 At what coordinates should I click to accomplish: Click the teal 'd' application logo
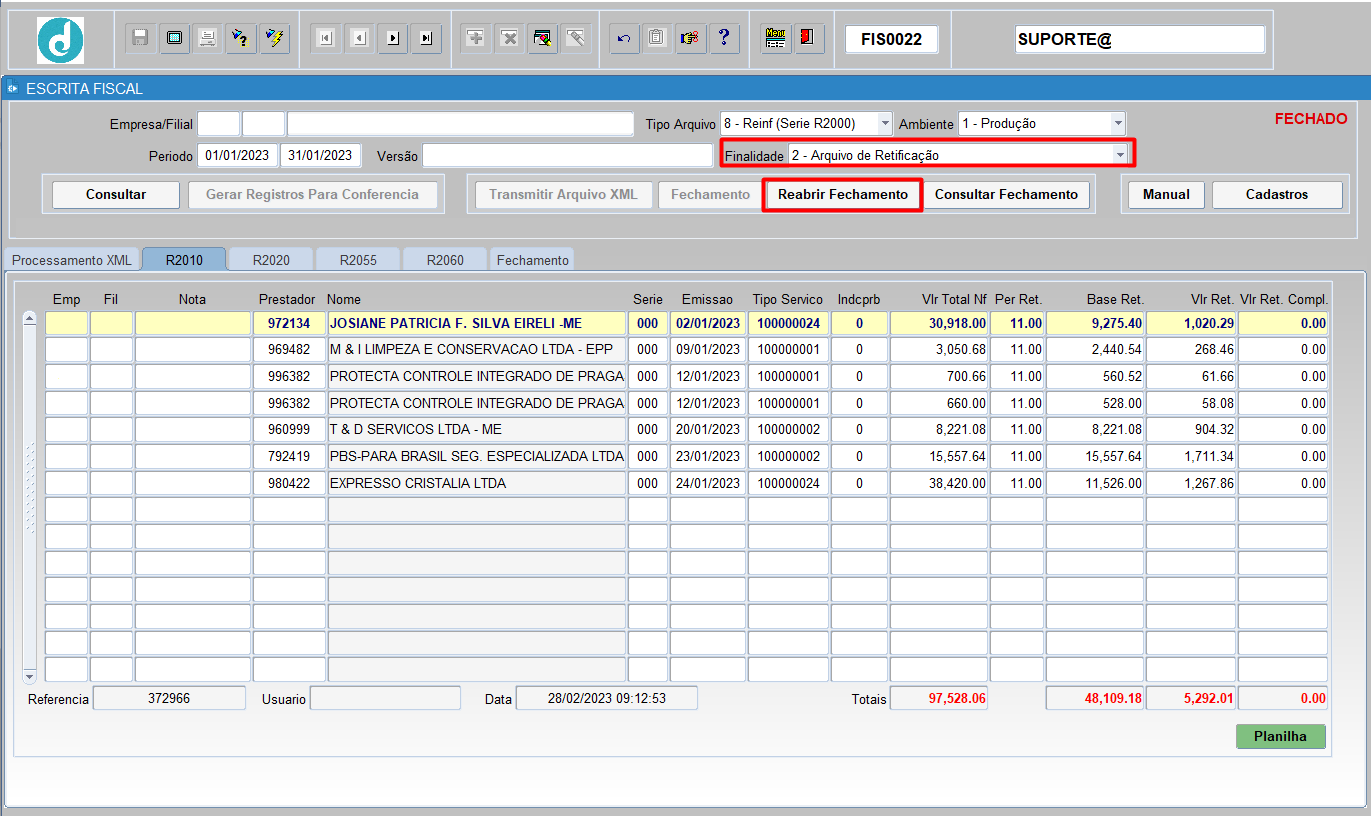point(60,41)
